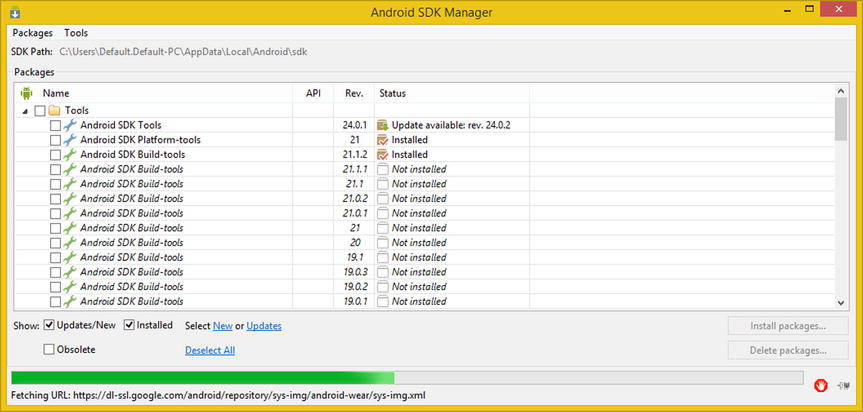
Task: Click Installed status icon for Platform-tools
Action: click(x=383, y=140)
